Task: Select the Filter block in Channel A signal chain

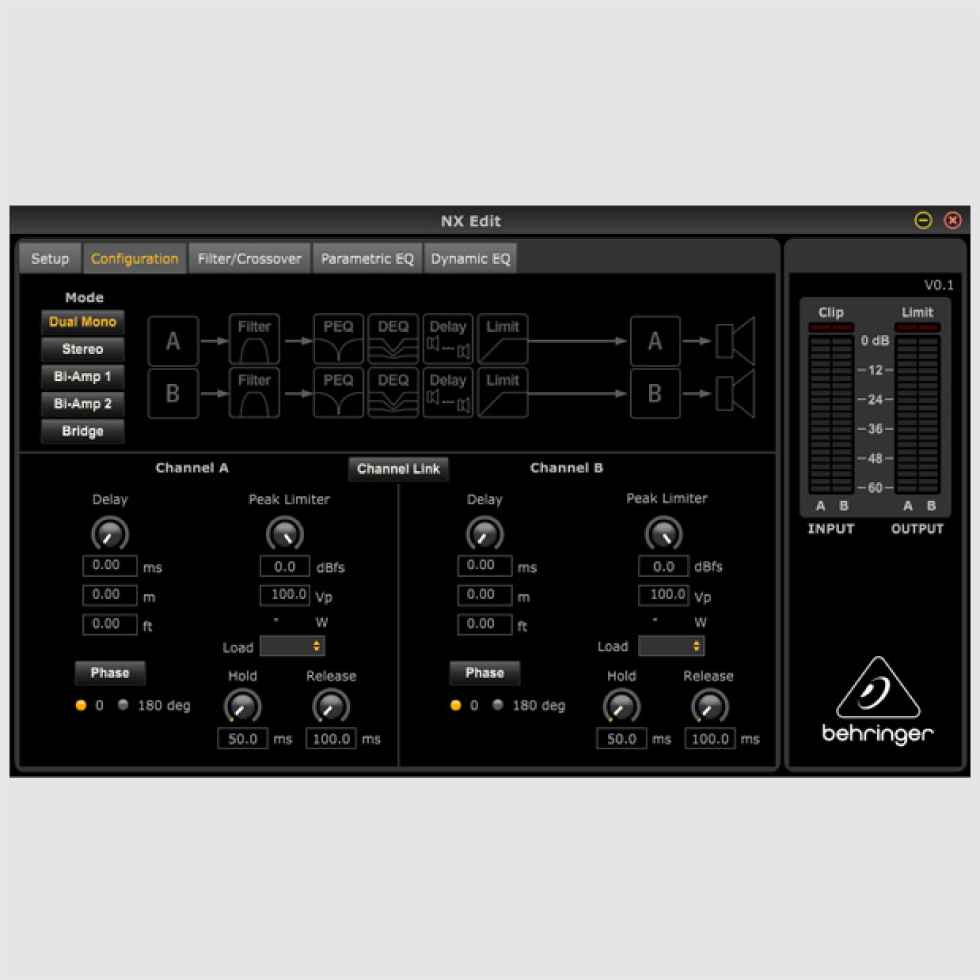Action: tap(253, 340)
